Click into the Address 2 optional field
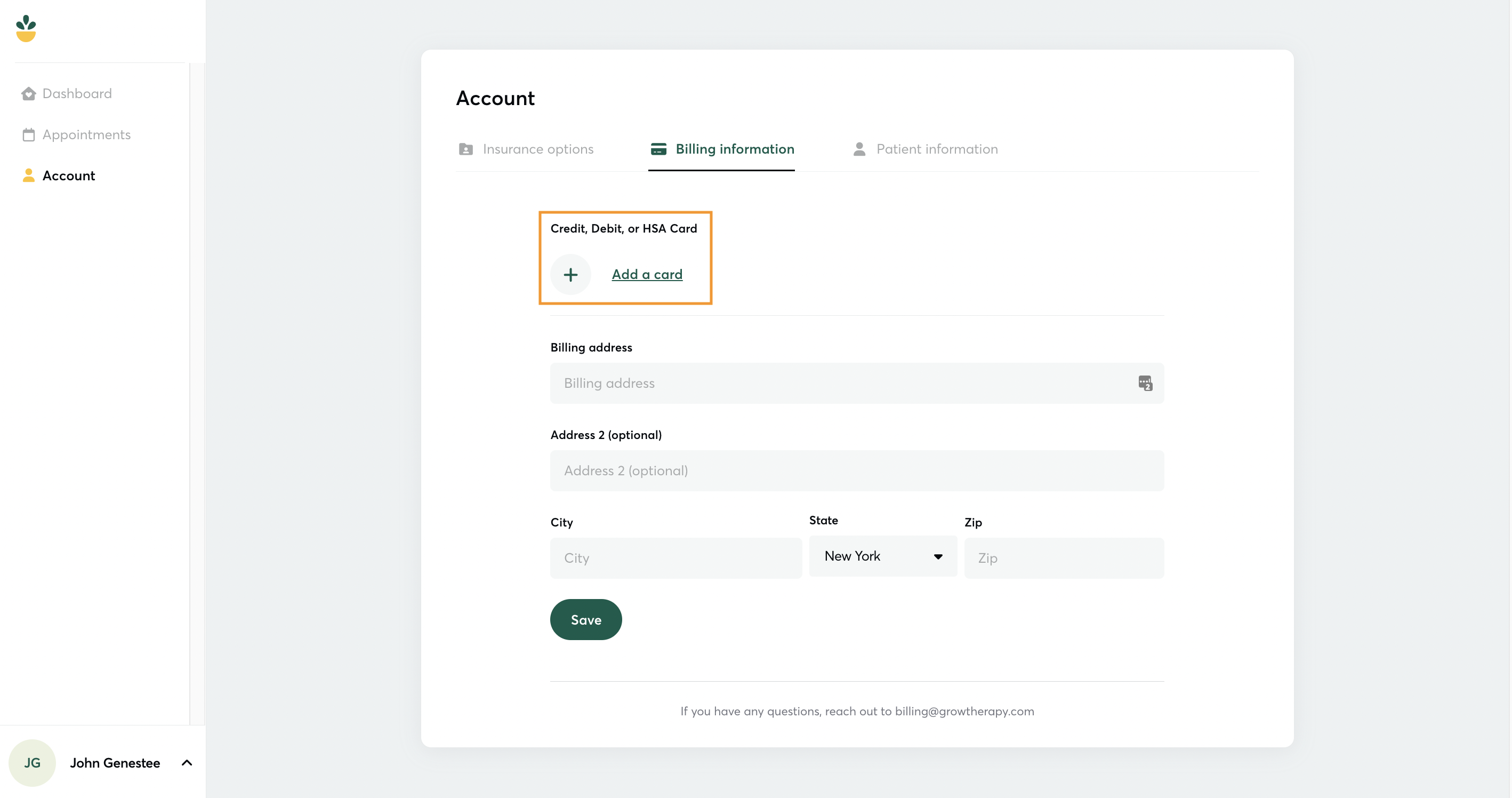Image resolution: width=1512 pixels, height=798 pixels. (x=856, y=471)
